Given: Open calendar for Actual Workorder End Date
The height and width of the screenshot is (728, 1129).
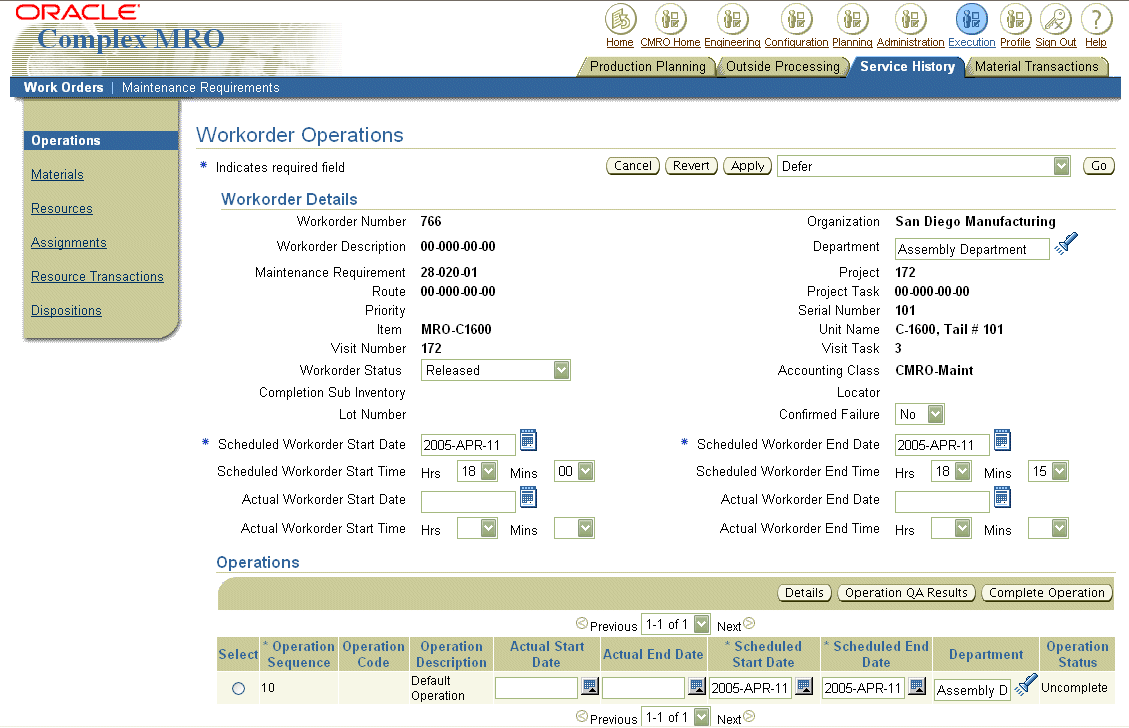Looking at the screenshot, I should coord(1002,497).
